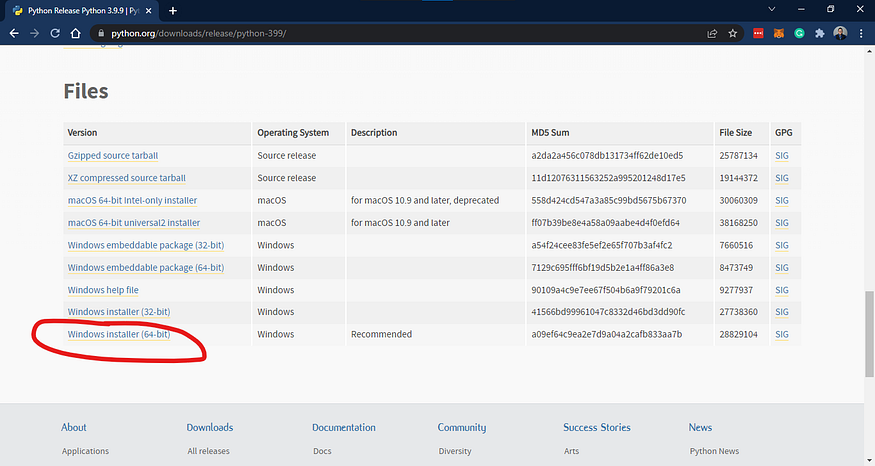The image size is (875, 466).
Task: Open the Docs footer link
Action: pyautogui.click(x=322, y=451)
